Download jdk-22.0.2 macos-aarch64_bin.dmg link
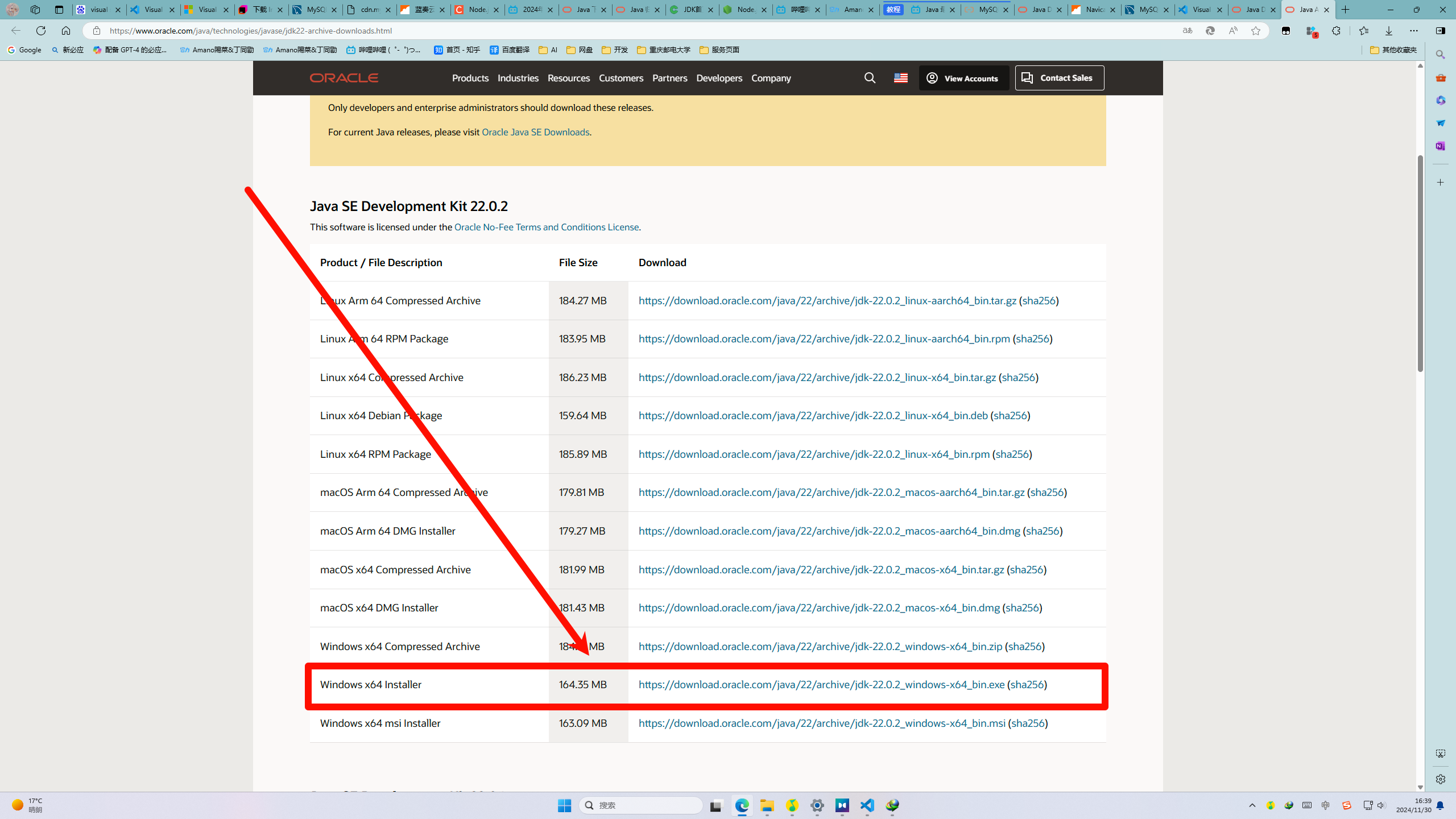Viewport: 1456px width, 819px height. 829,531
